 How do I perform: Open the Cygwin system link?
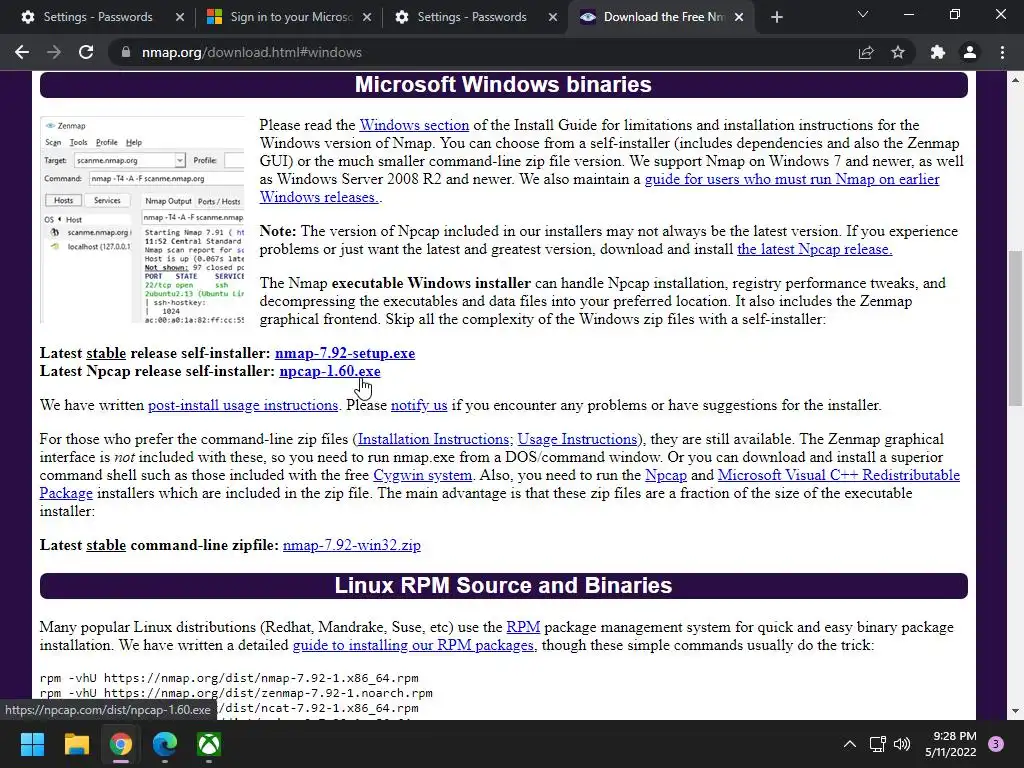click(x=423, y=475)
